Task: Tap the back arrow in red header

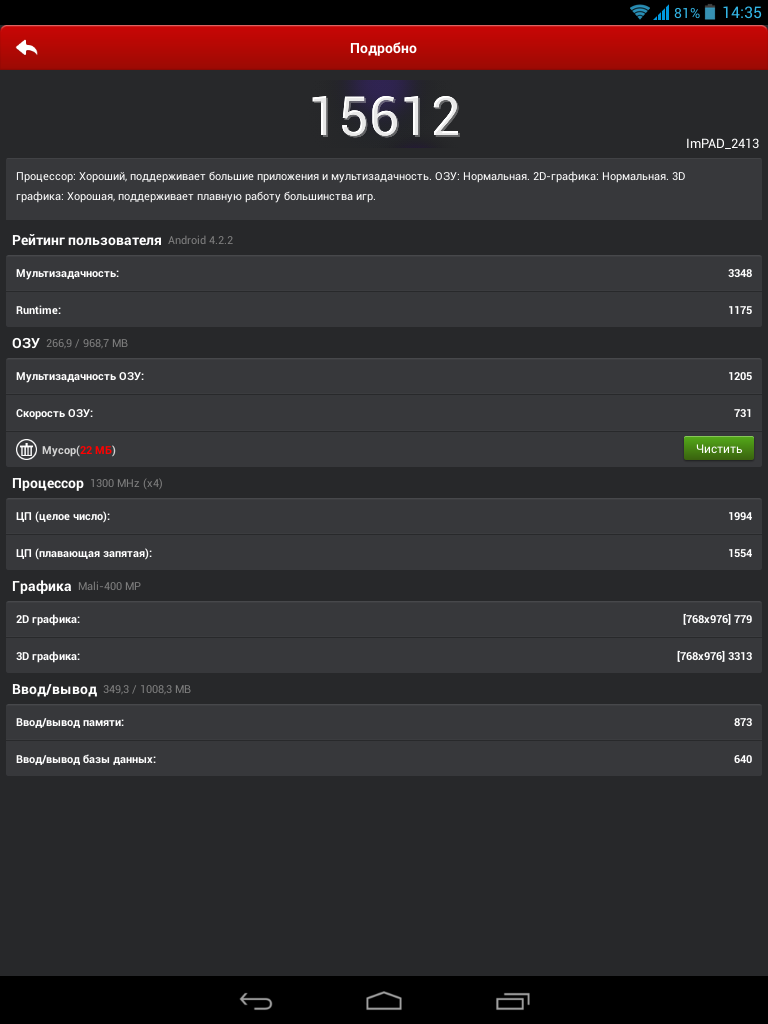Action: point(27,48)
